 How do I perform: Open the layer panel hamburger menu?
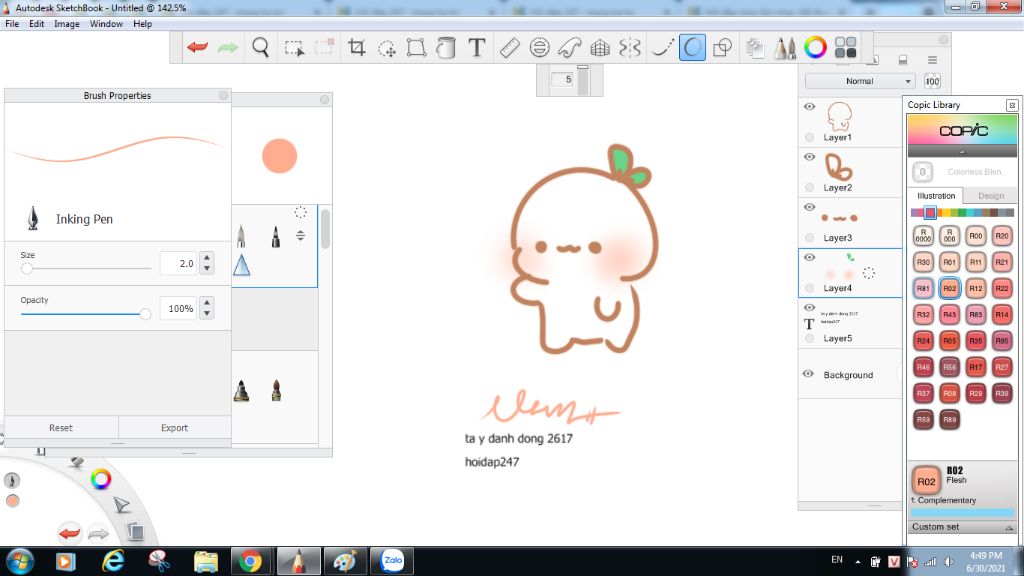pos(932,60)
